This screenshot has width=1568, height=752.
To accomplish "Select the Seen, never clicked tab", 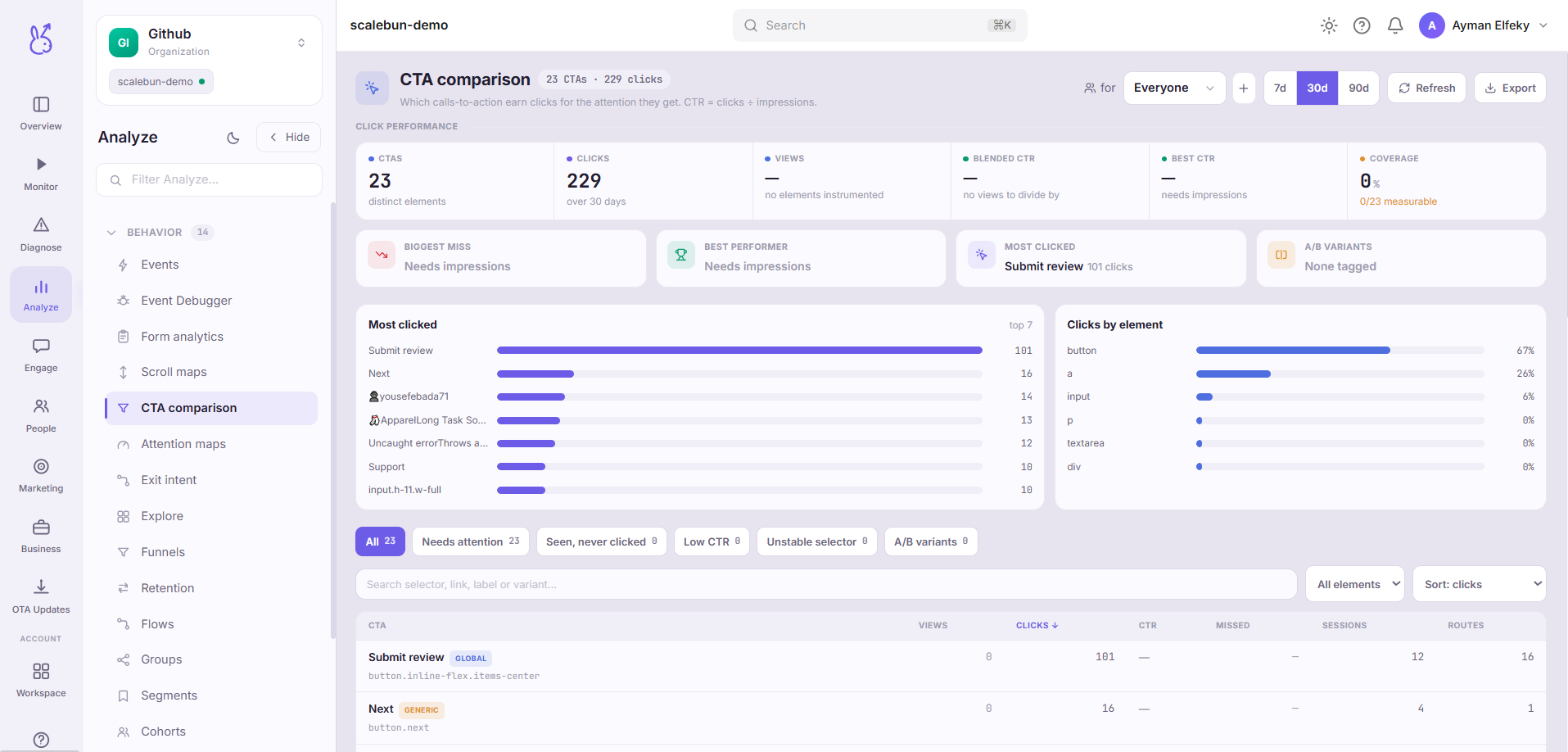I will point(602,541).
